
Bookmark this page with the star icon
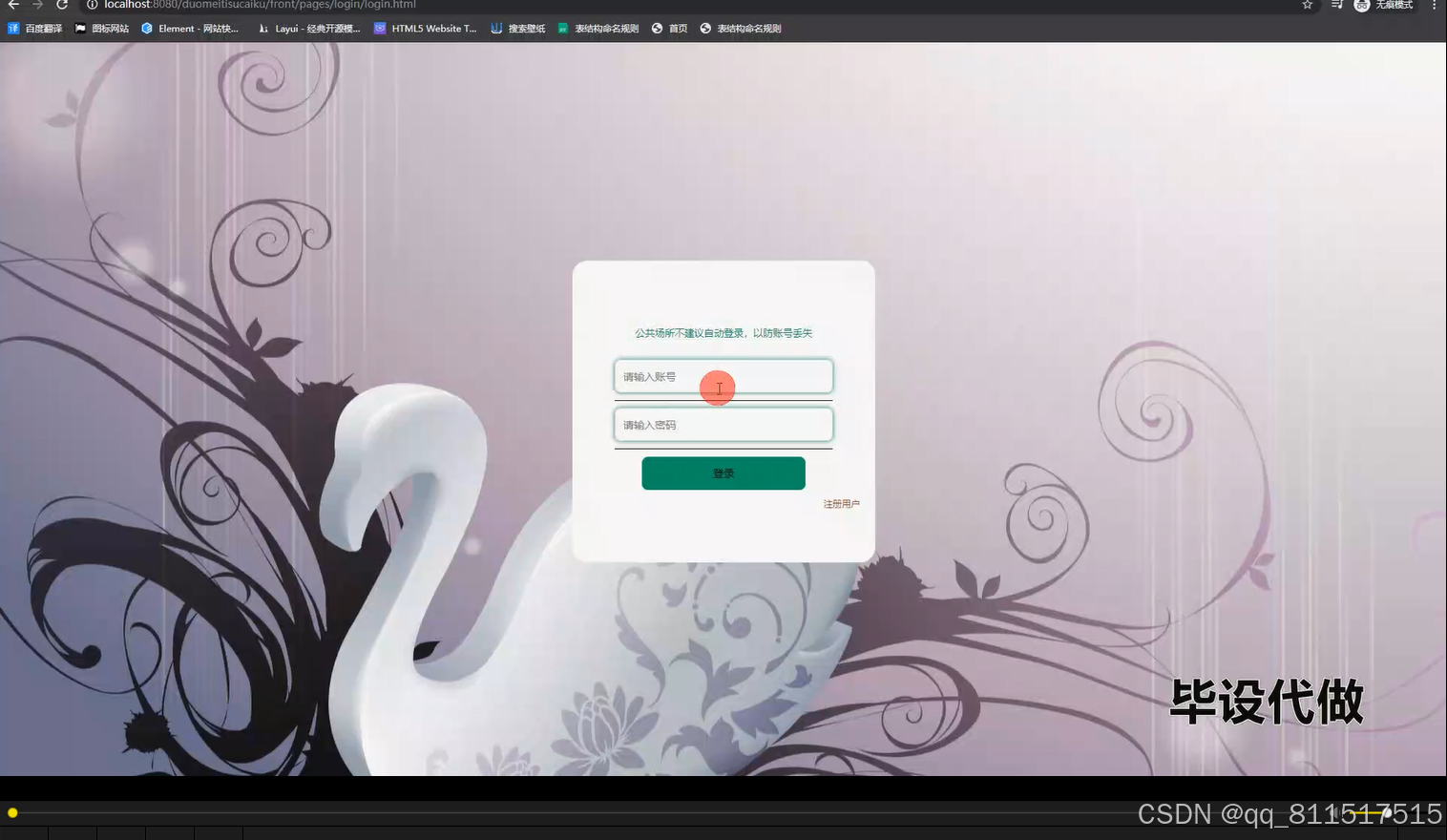[1308, 5]
